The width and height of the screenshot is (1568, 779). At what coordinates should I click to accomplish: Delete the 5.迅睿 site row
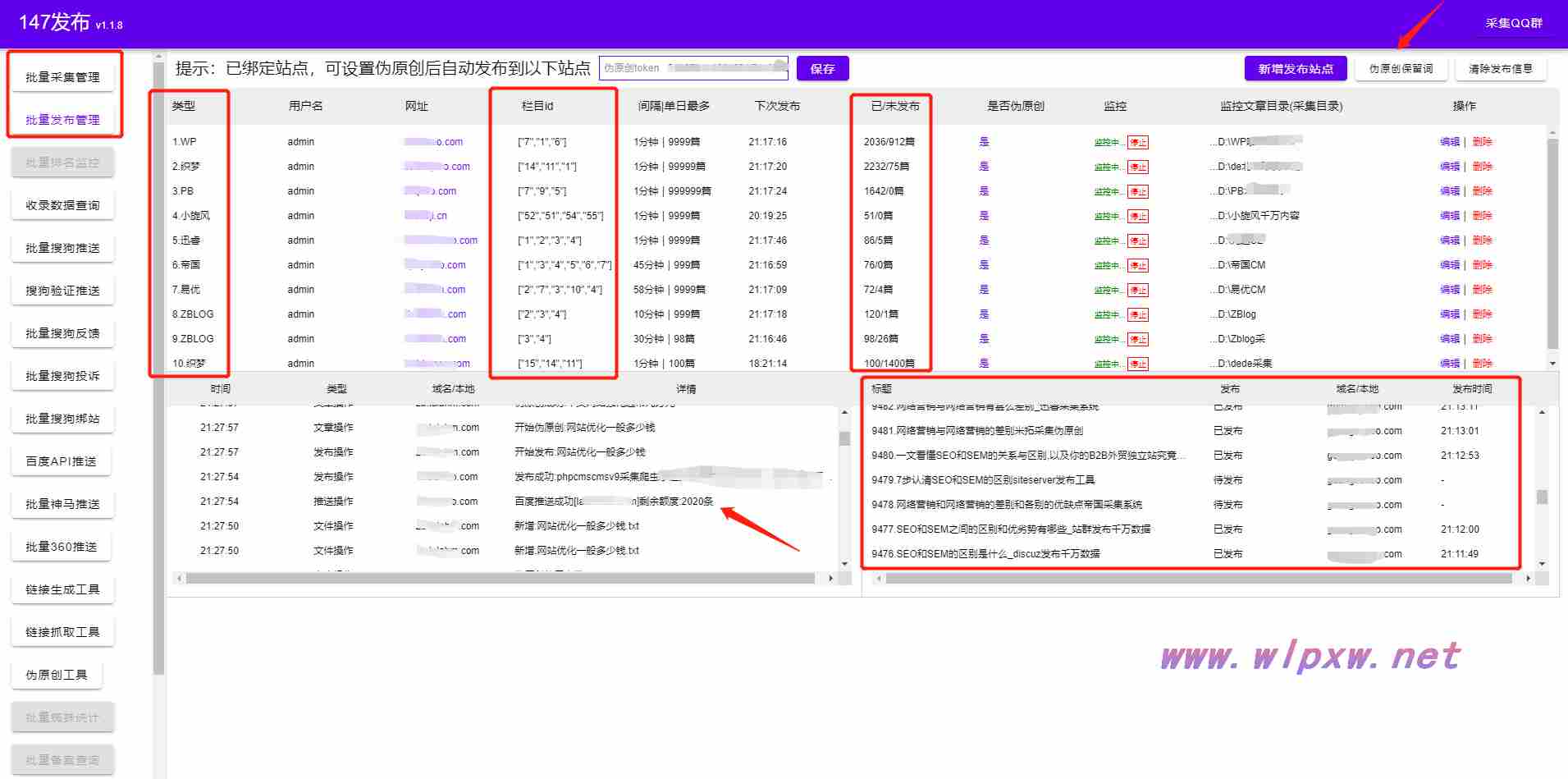point(1482,241)
